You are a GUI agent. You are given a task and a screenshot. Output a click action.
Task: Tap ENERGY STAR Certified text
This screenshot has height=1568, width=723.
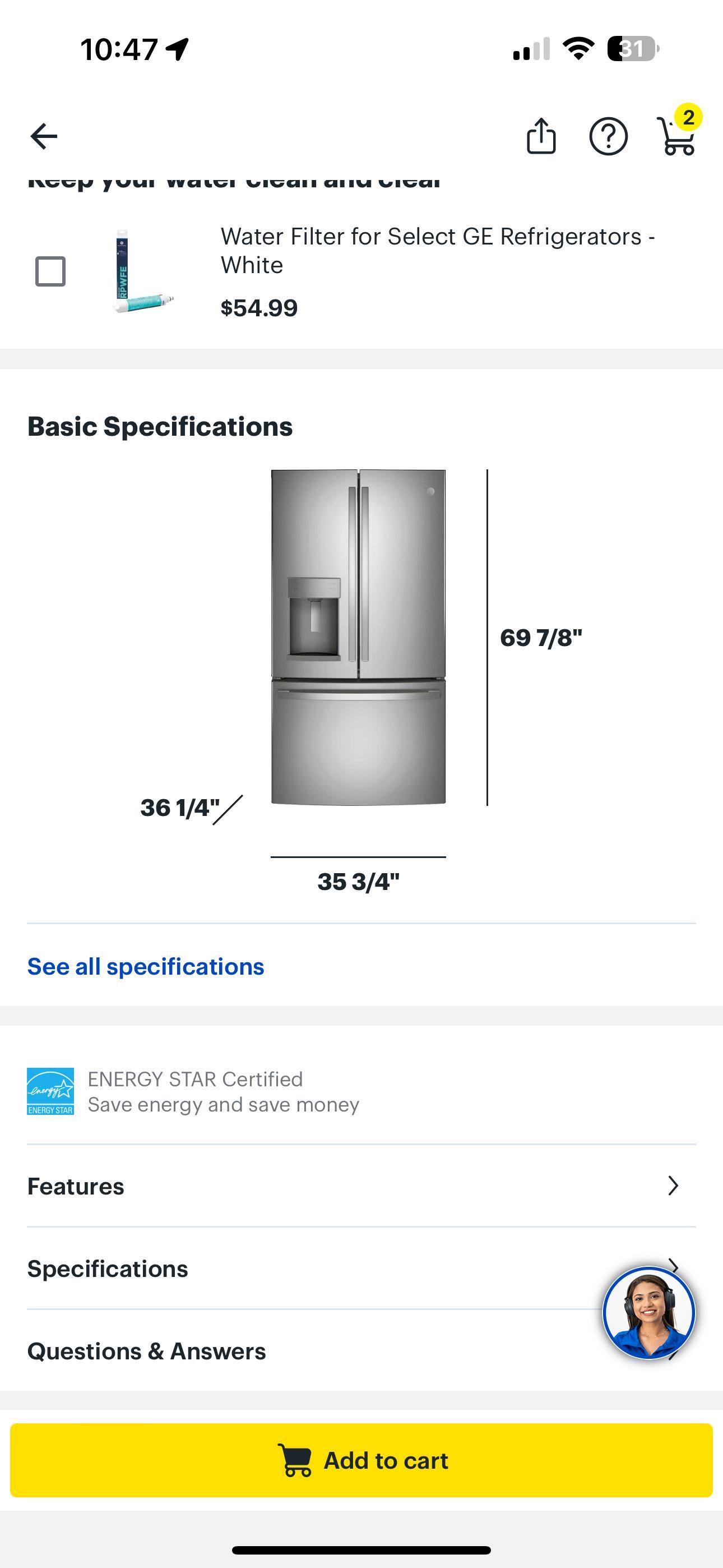(x=196, y=1079)
